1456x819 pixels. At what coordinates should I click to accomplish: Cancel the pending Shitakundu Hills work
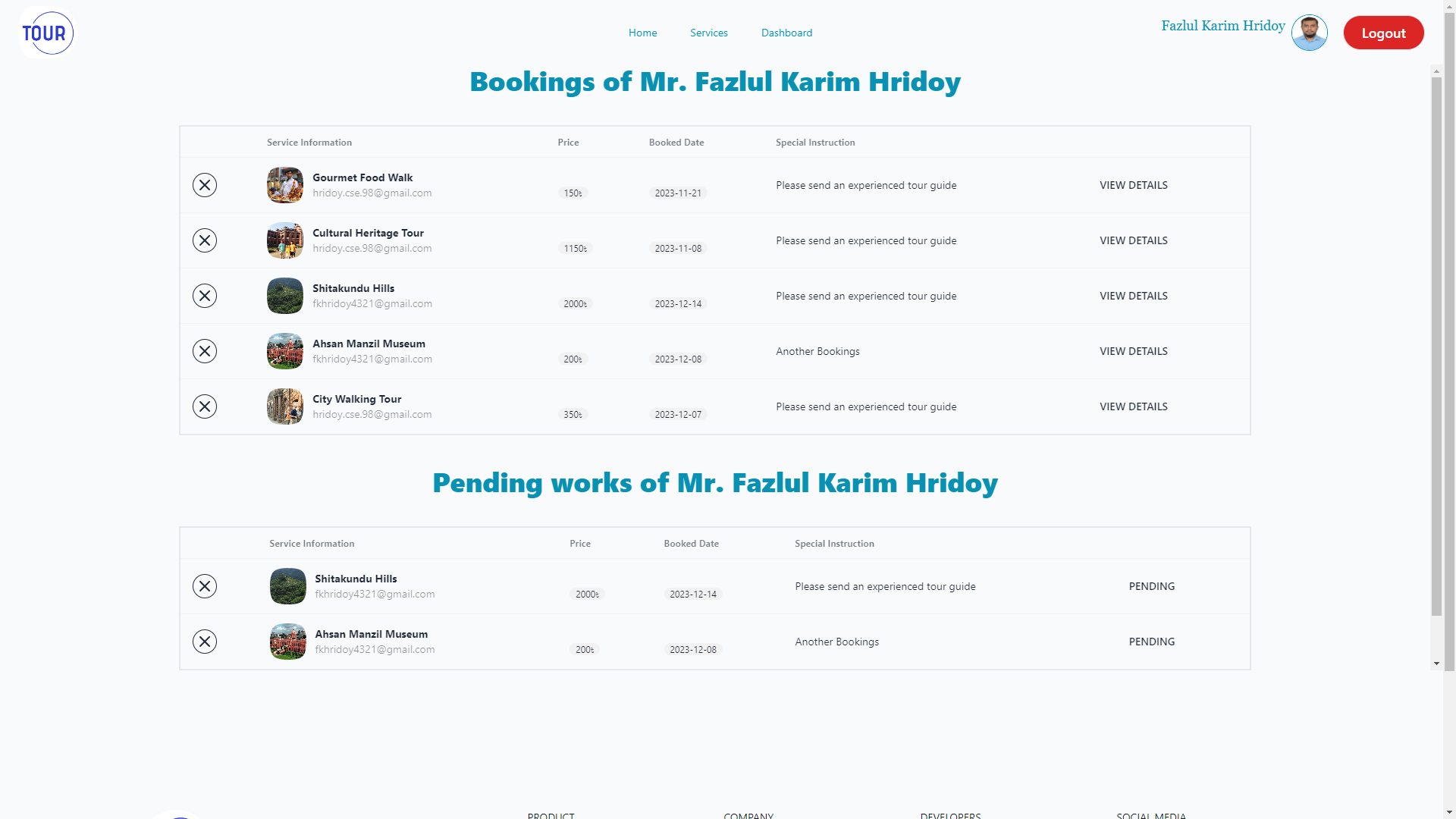coord(204,586)
